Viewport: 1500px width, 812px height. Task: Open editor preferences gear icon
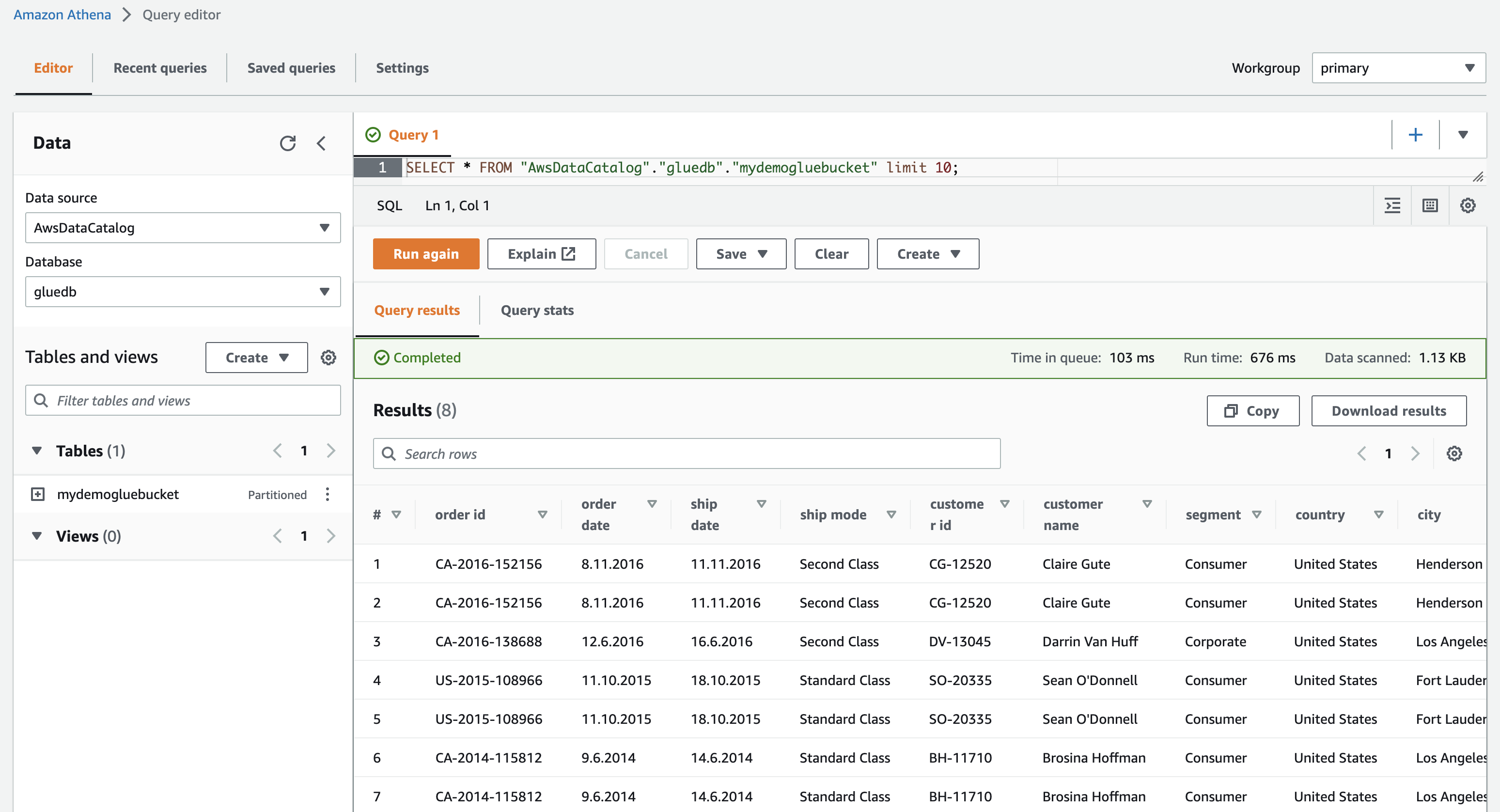click(x=1468, y=205)
